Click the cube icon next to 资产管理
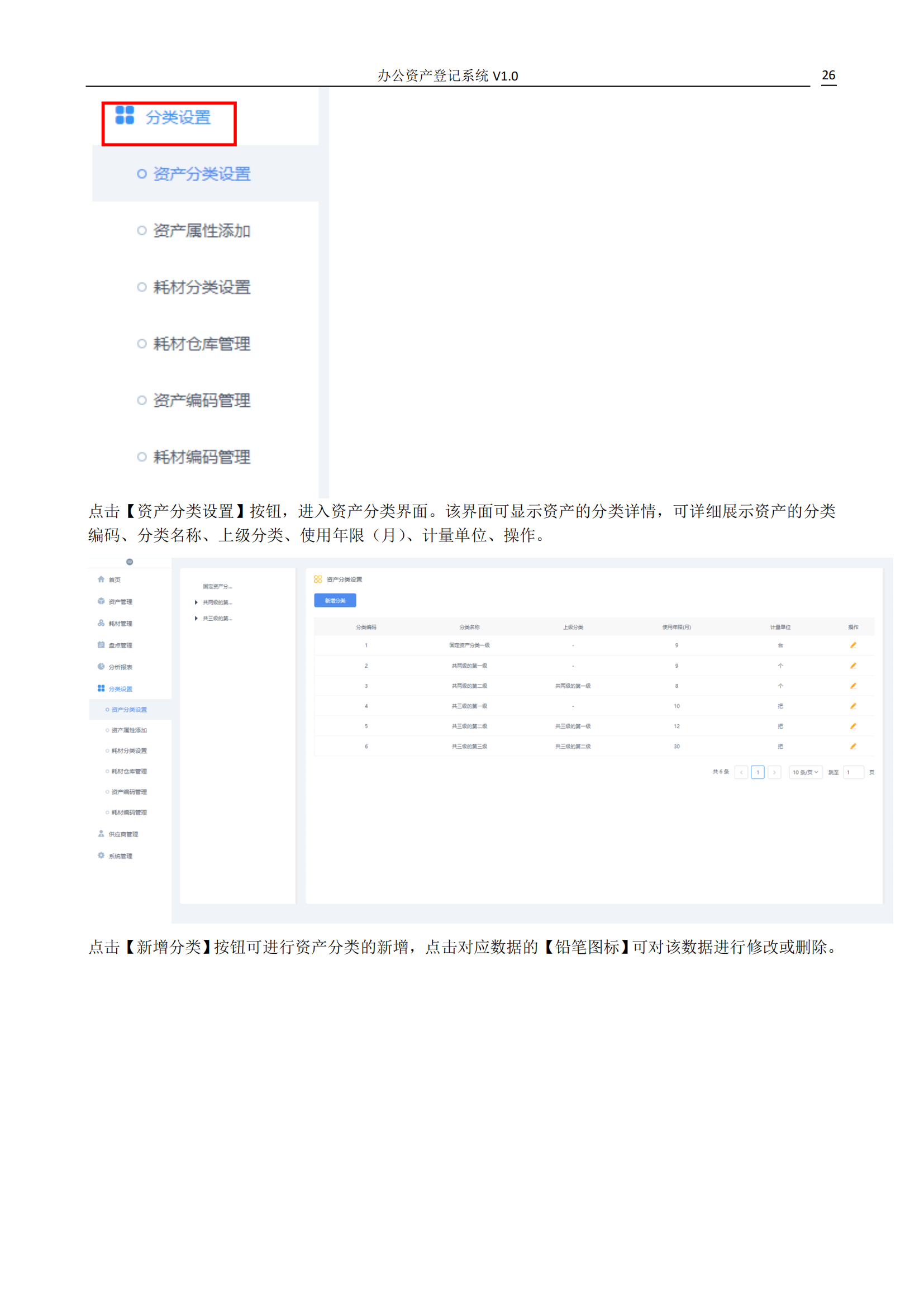This screenshot has width=924, height=1307. tap(101, 601)
